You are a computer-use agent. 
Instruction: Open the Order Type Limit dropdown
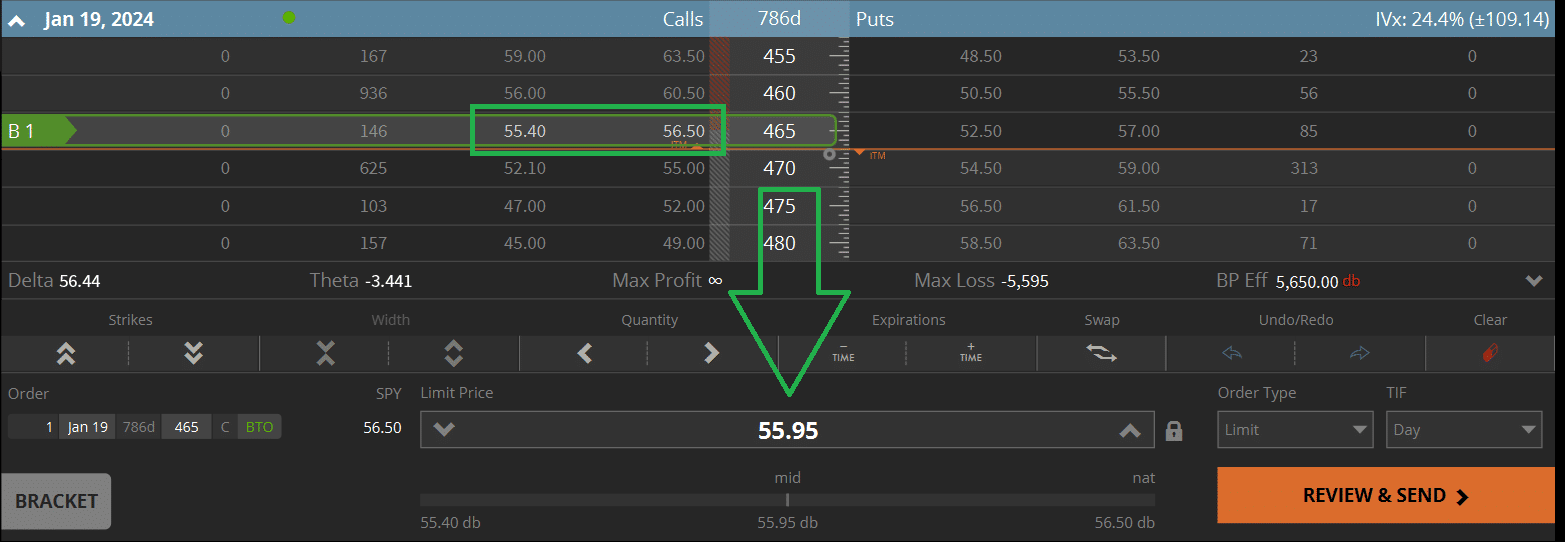(1295, 430)
